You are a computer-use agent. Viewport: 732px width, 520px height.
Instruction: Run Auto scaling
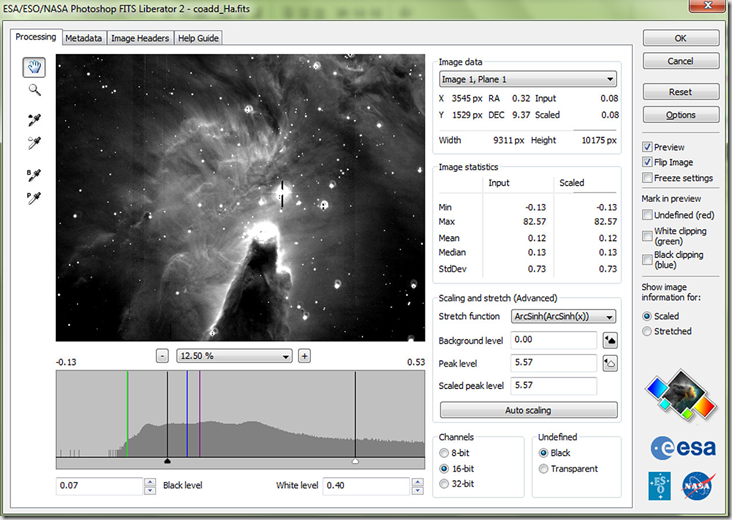point(528,410)
